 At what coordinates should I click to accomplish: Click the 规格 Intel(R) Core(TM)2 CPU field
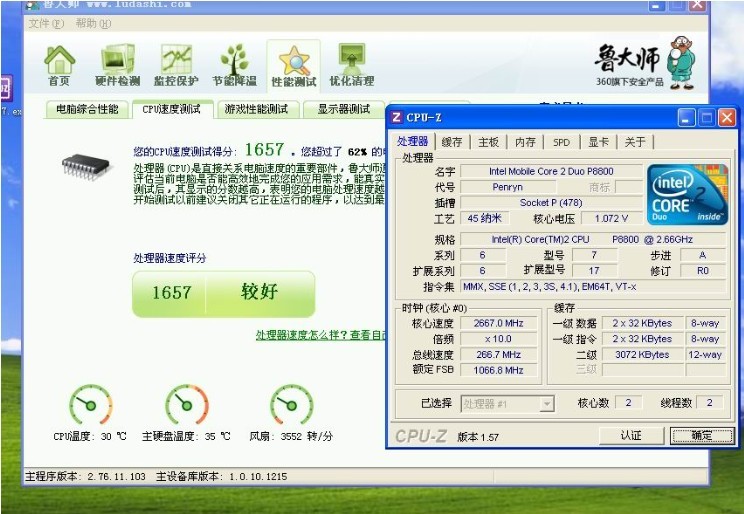pyautogui.click(x=593, y=239)
